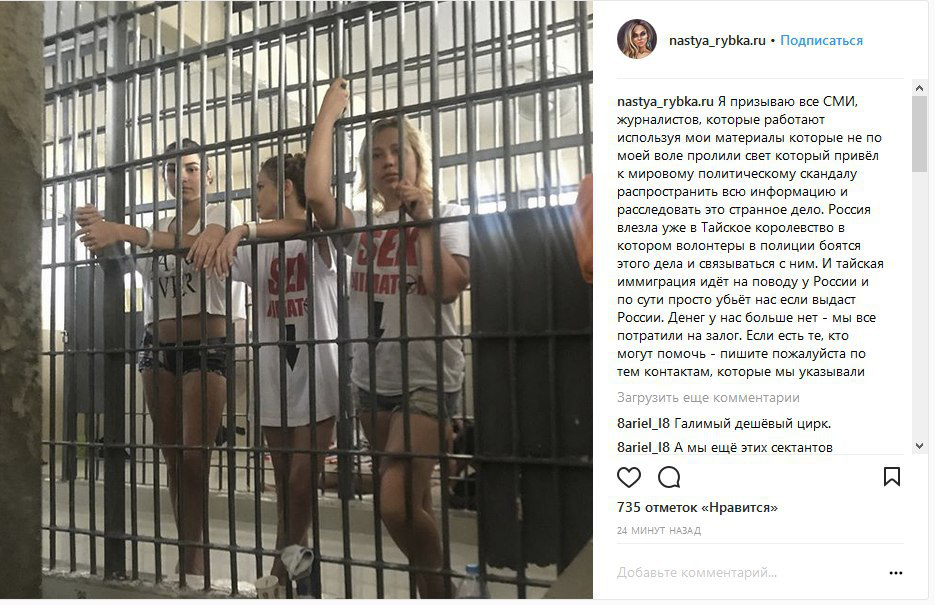Open nastya_rybka.ru username in the caption

(665, 102)
